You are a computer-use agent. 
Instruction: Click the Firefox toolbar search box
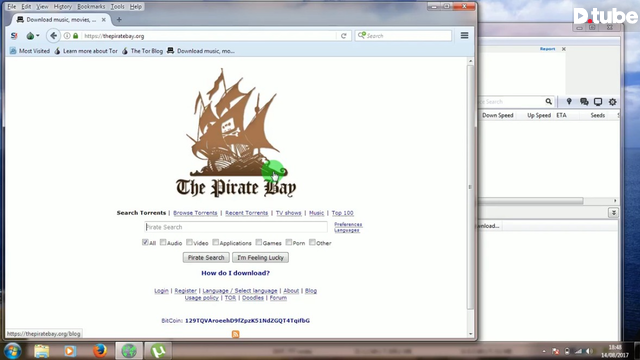[x=403, y=36]
